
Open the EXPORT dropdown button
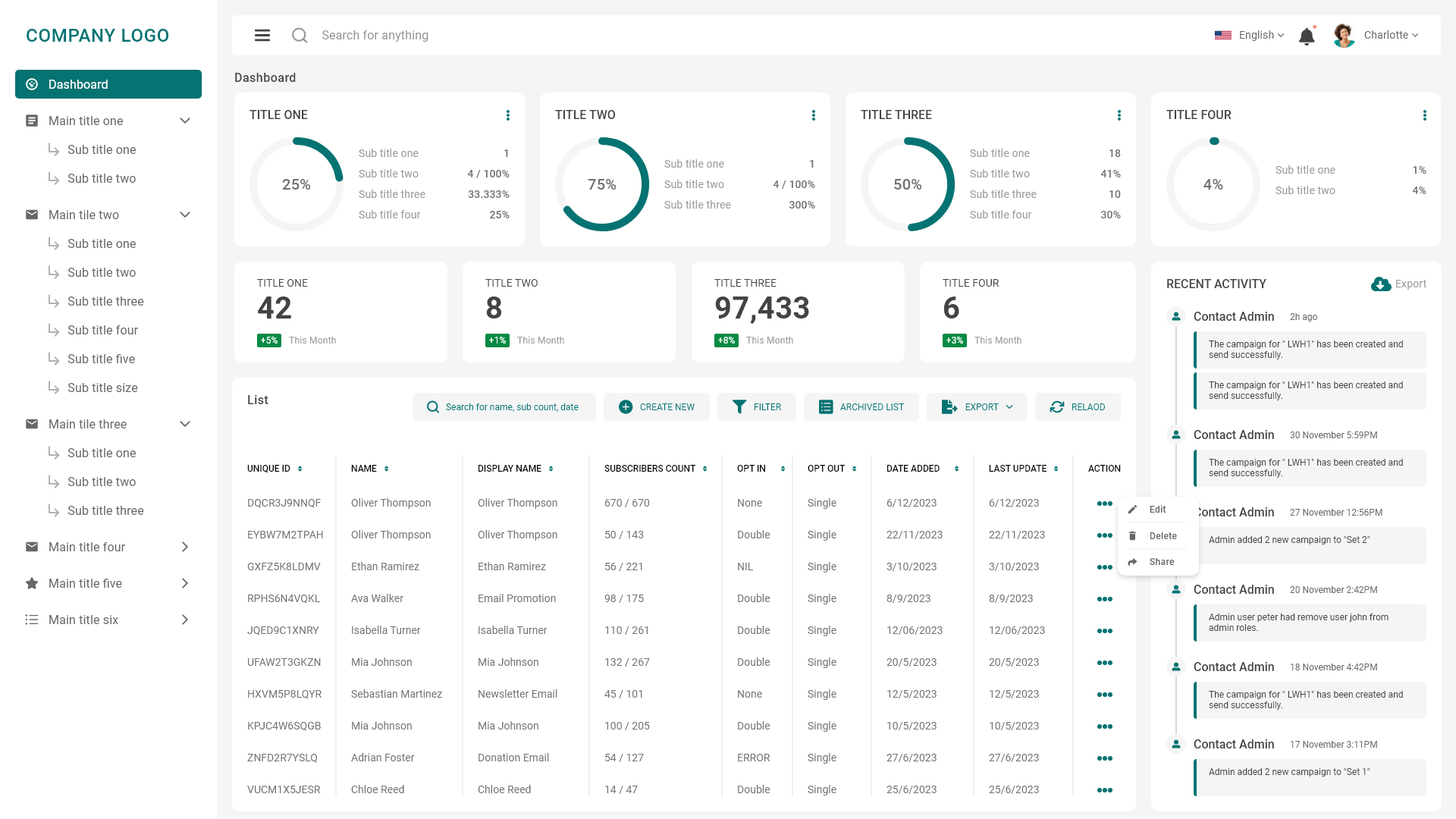(x=977, y=407)
